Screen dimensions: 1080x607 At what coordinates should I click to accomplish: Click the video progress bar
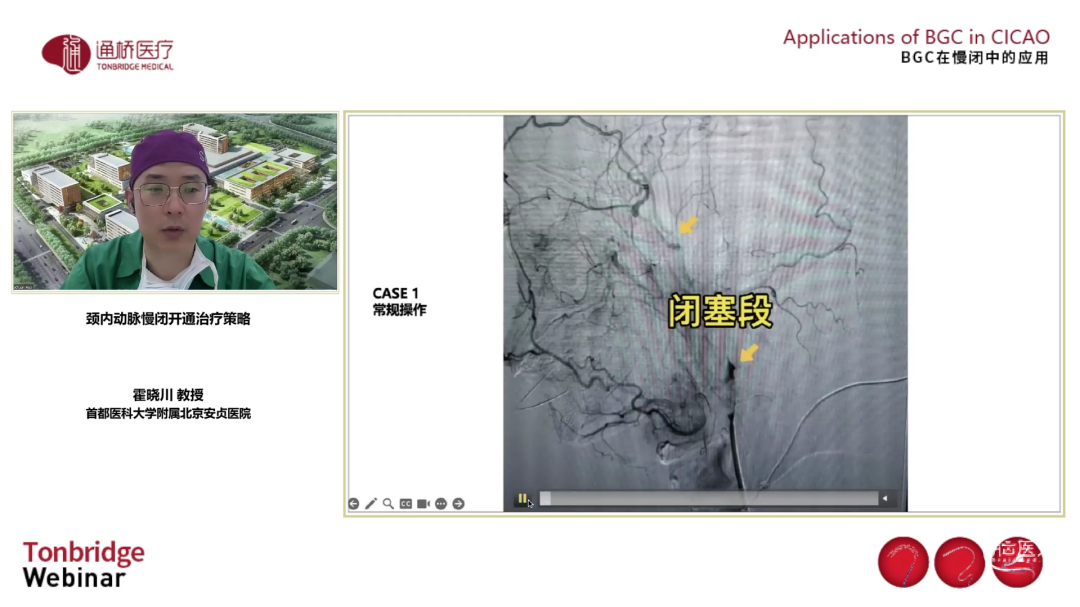pos(709,498)
